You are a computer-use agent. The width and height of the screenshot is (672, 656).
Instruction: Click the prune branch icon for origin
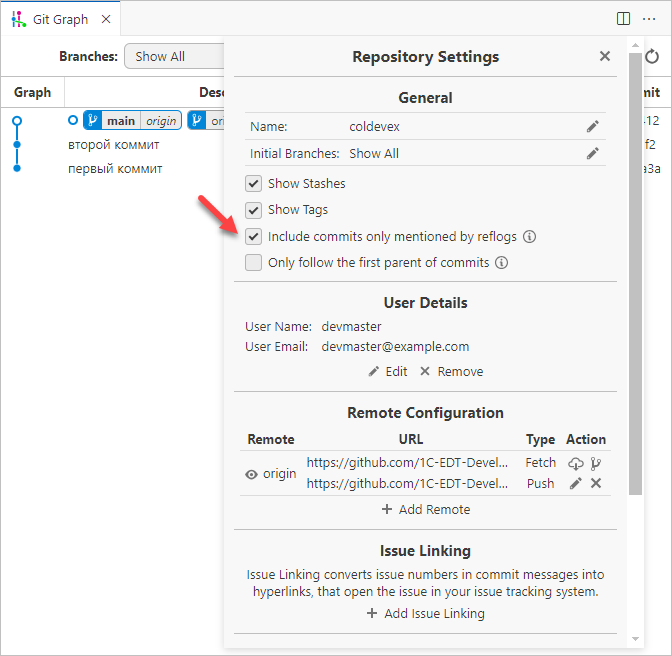pyautogui.click(x=596, y=463)
